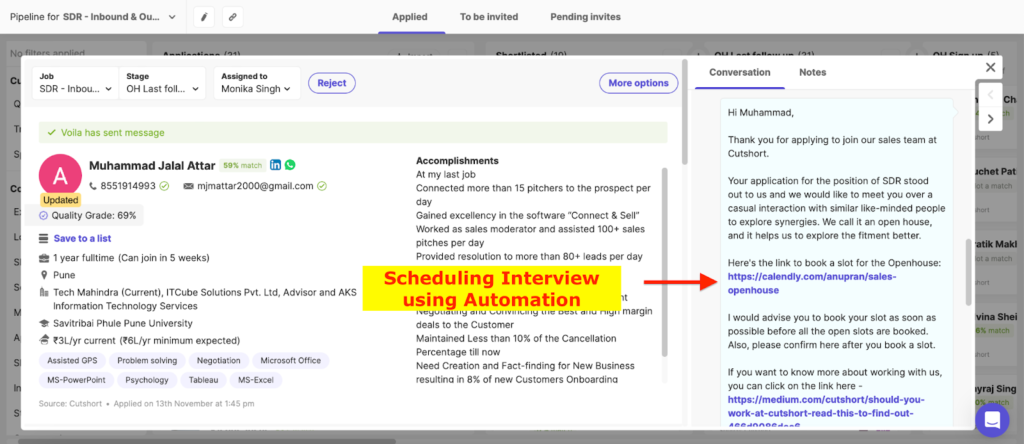Open the chat support bubble icon
1024x444 pixels.
click(x=992, y=420)
